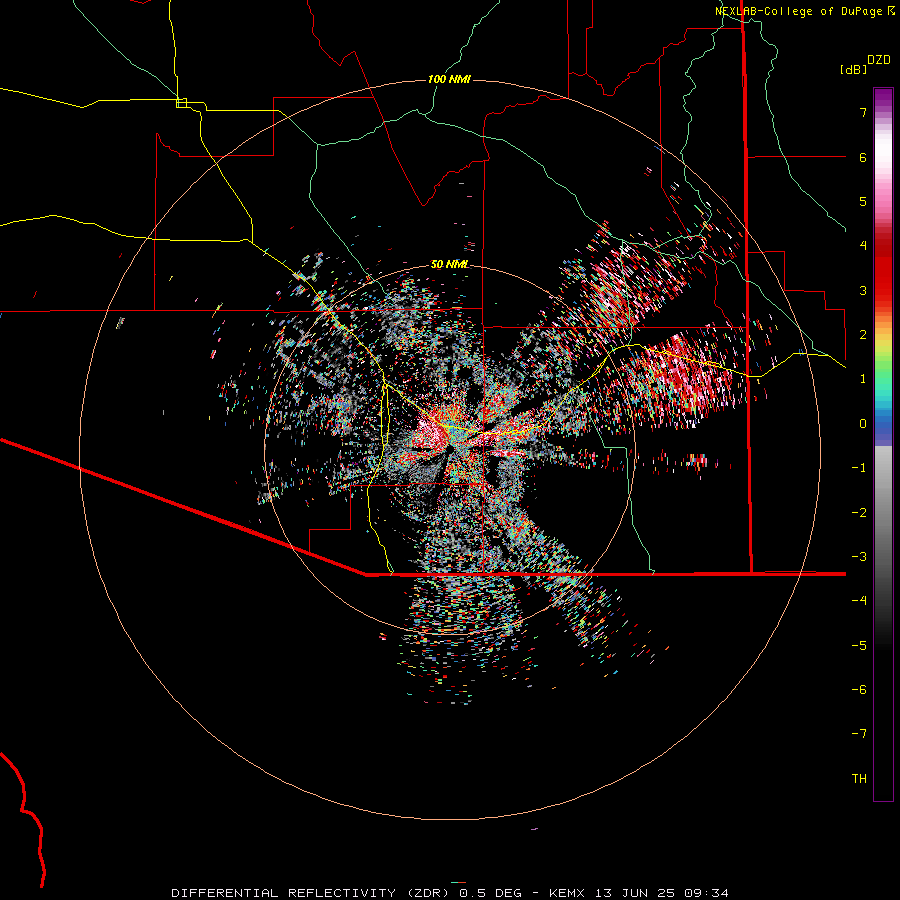Click the red segment of the ZDR color bar
The image size is (900, 900).
(883, 276)
